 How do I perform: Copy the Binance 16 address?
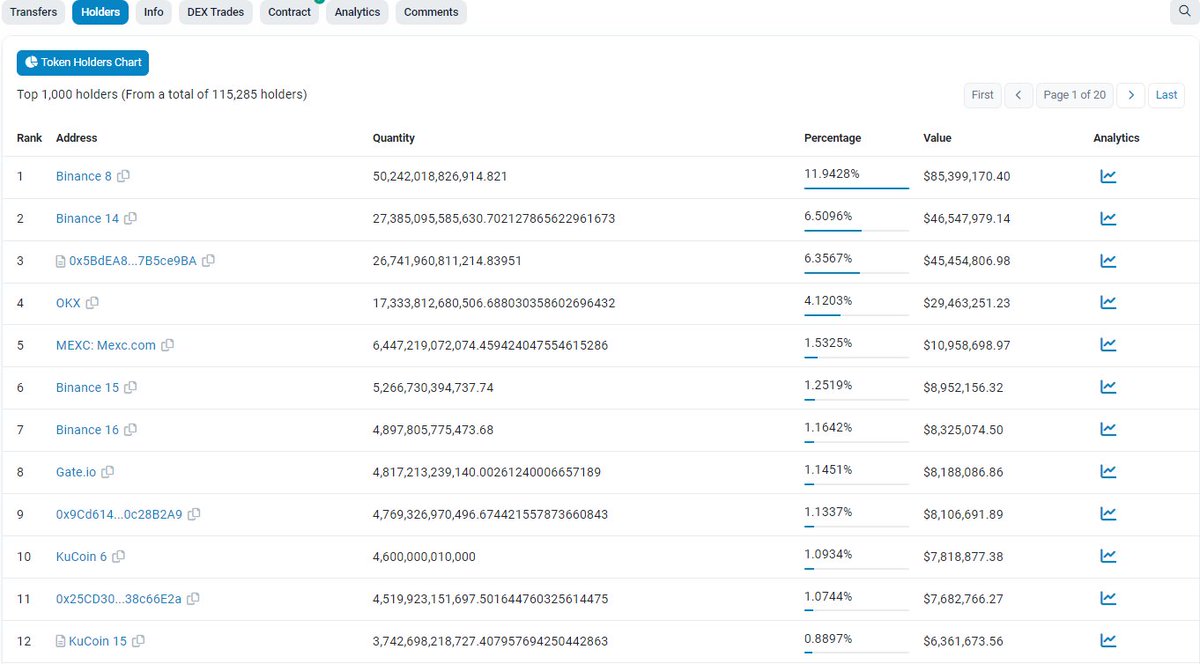coord(130,430)
